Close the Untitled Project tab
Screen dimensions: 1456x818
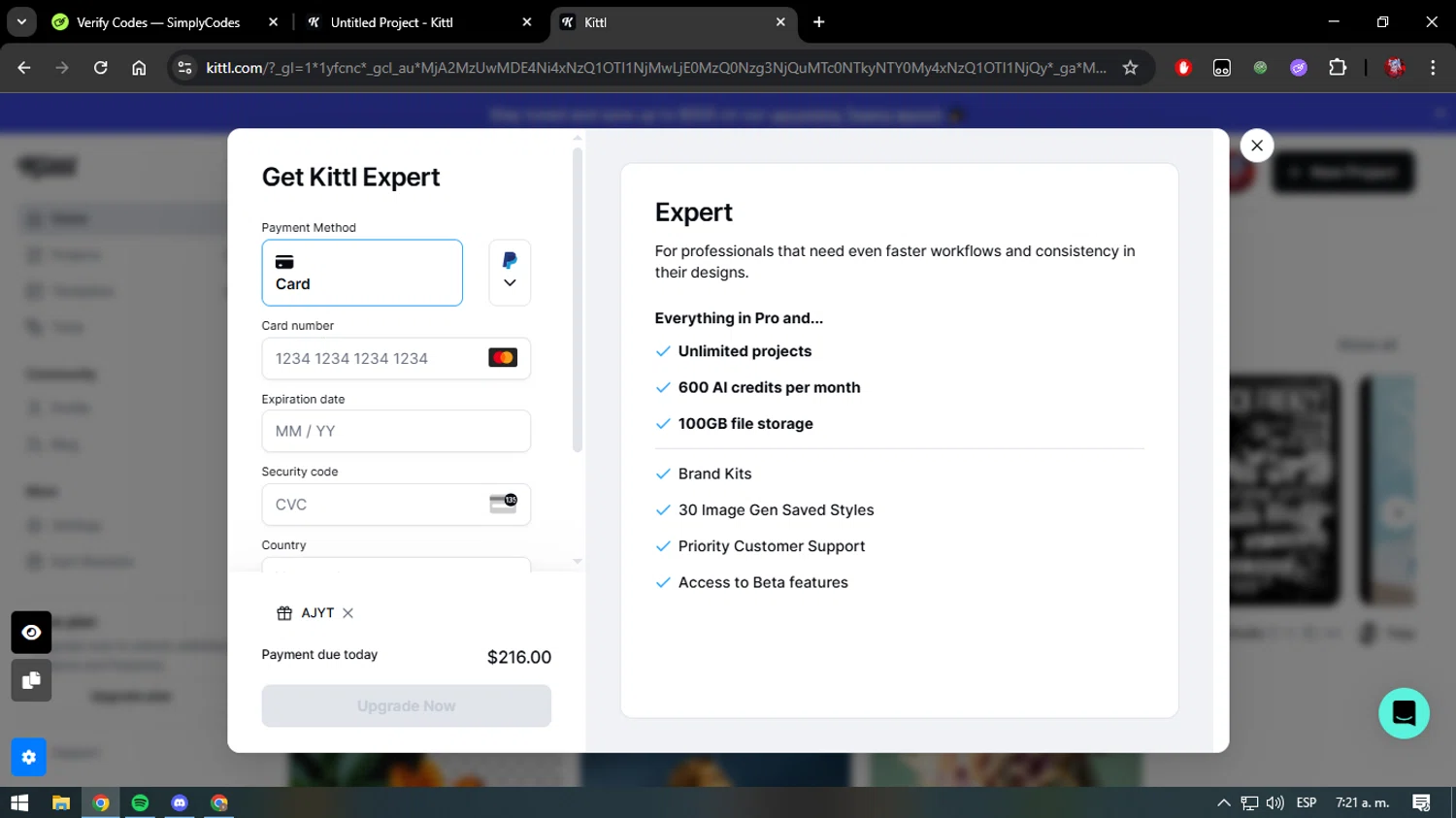[526, 22]
